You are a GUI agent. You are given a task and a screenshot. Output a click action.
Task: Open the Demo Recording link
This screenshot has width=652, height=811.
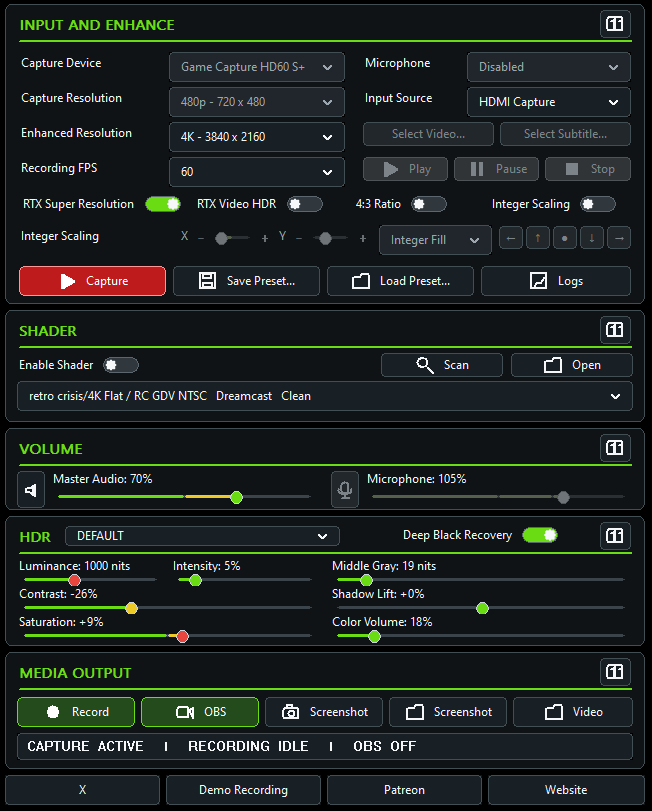click(244, 790)
